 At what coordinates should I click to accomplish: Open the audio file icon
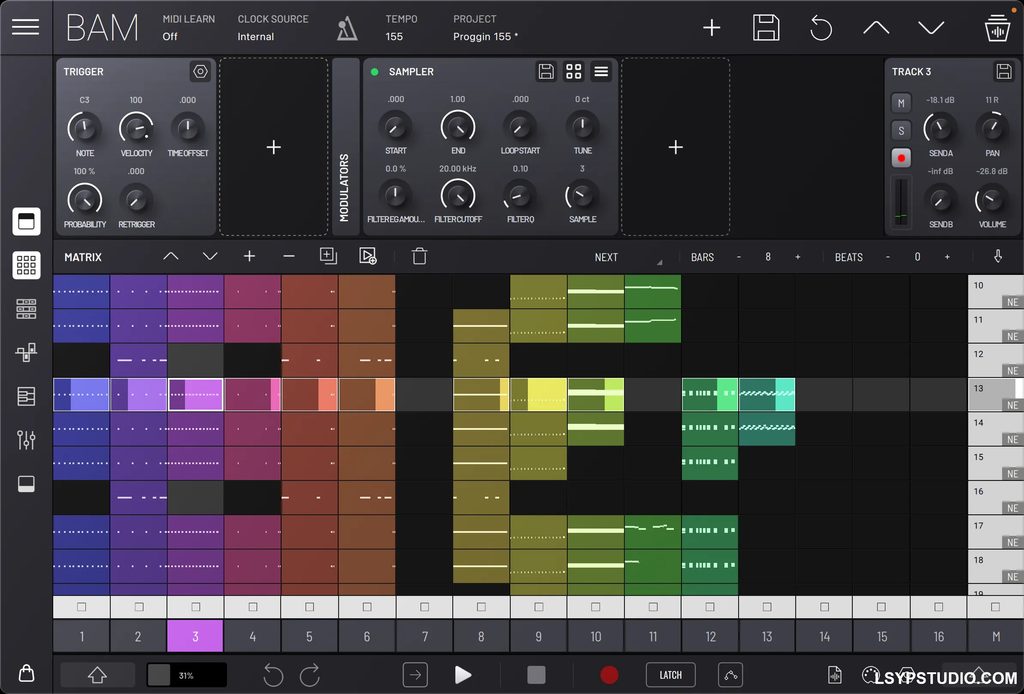coord(834,674)
